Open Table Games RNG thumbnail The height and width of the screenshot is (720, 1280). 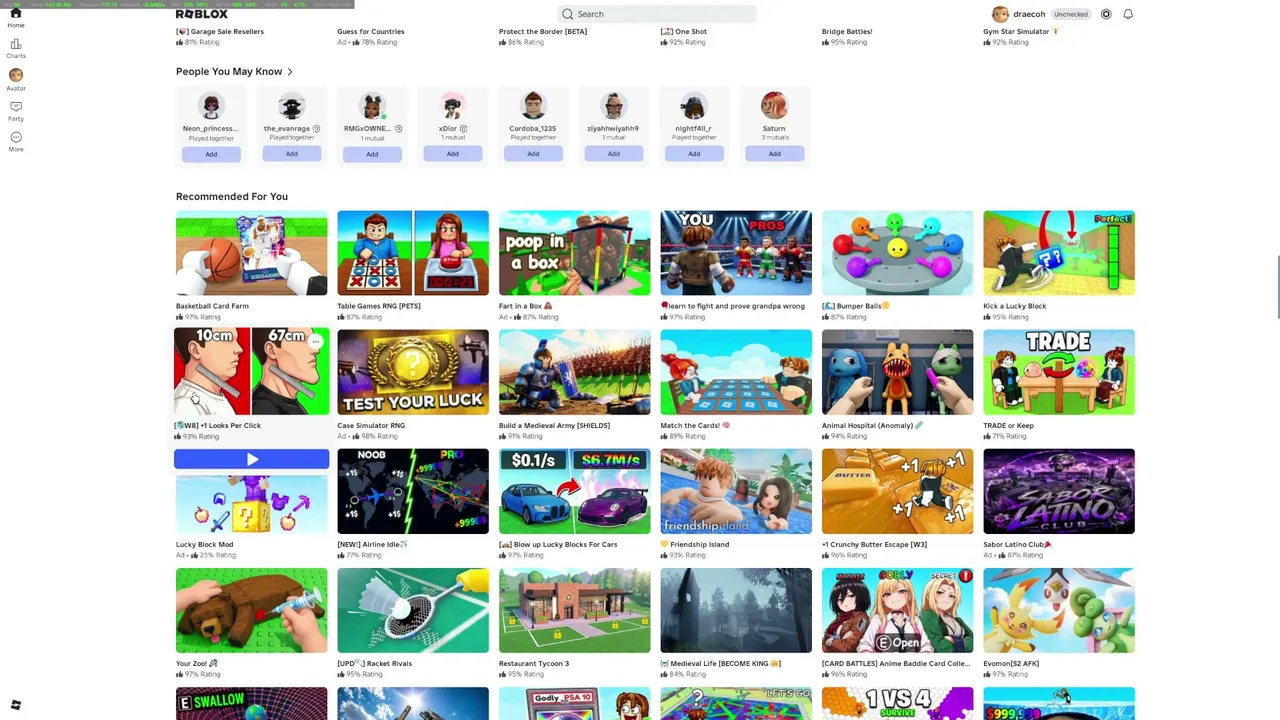(413, 253)
